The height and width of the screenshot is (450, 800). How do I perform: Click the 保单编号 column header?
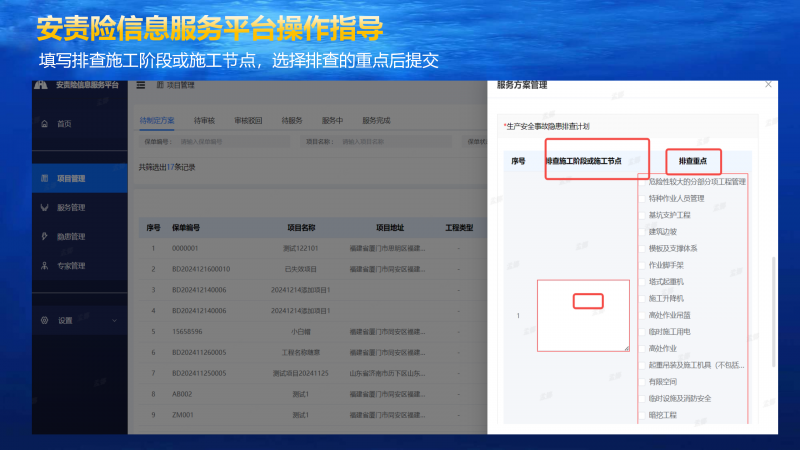click(186, 228)
